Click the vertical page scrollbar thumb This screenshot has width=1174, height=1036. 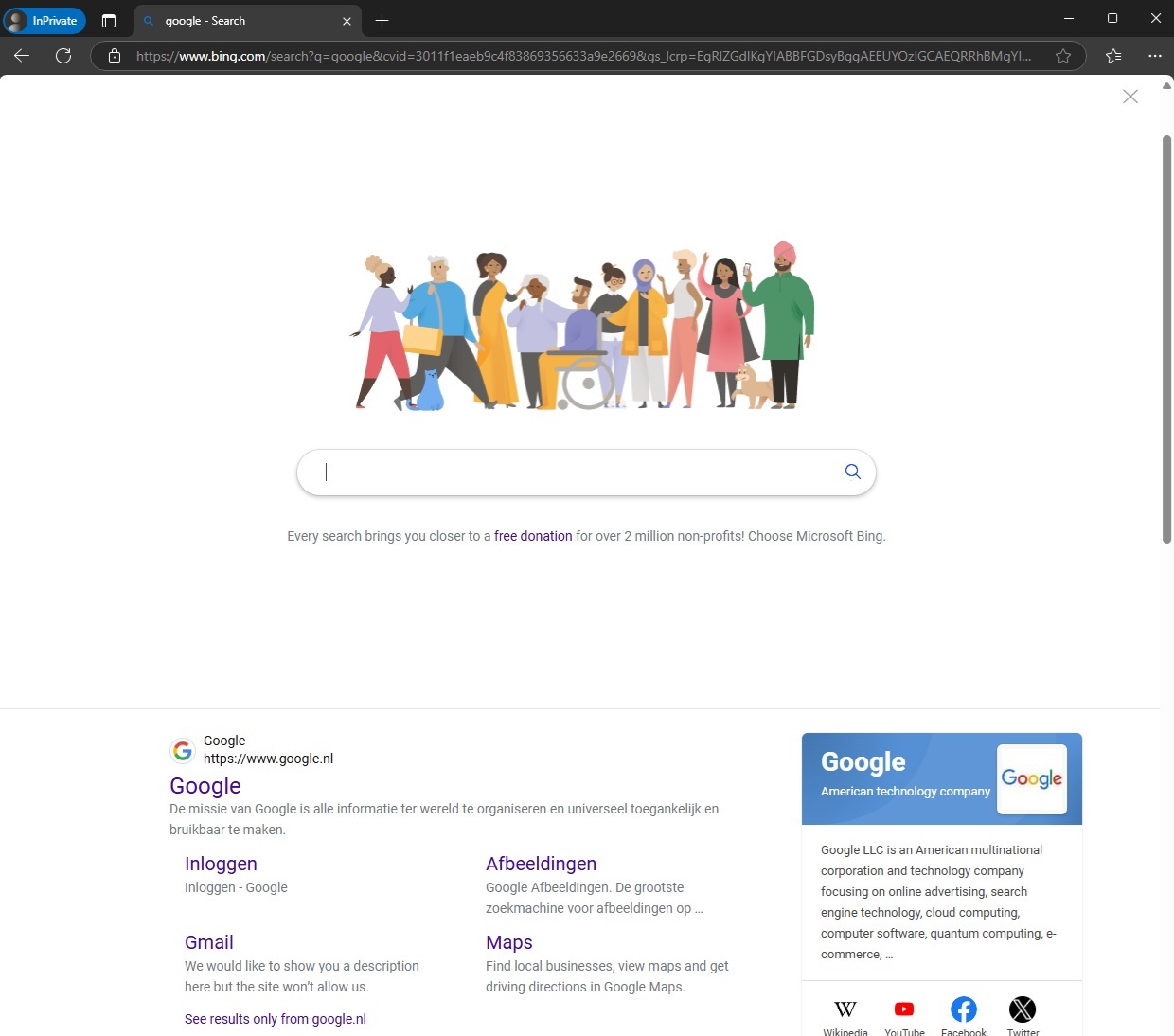1167,339
